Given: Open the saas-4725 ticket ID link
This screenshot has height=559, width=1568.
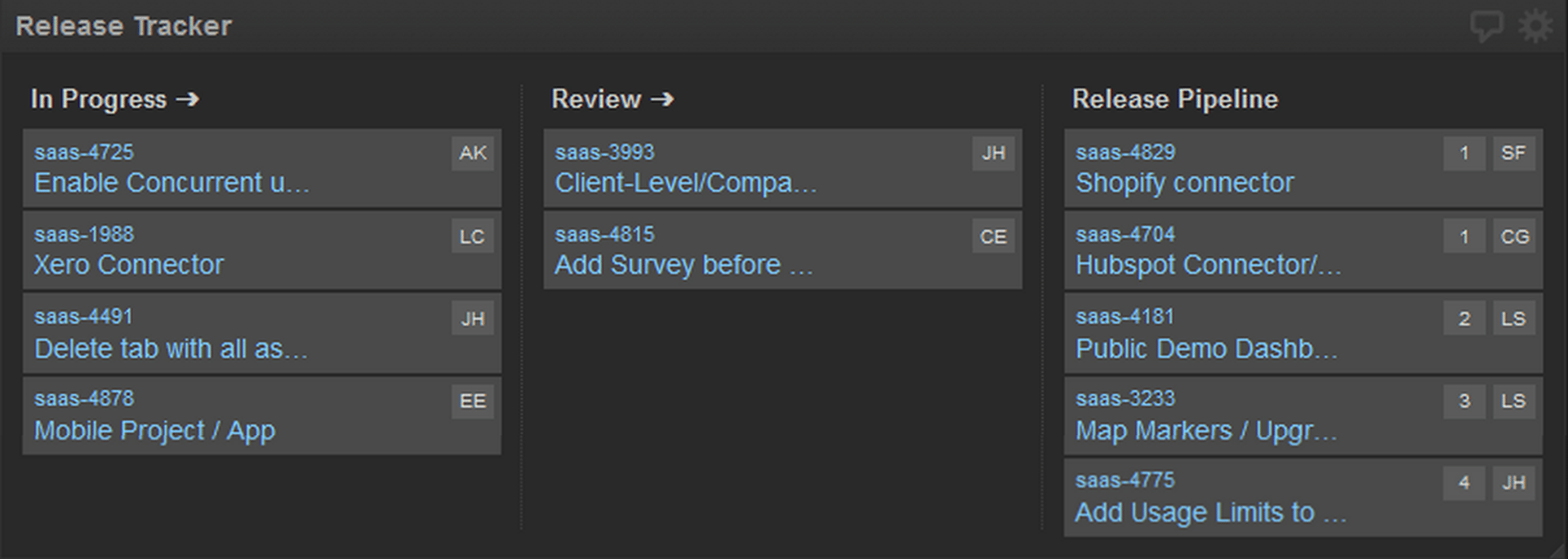Looking at the screenshot, I should coord(84,153).
